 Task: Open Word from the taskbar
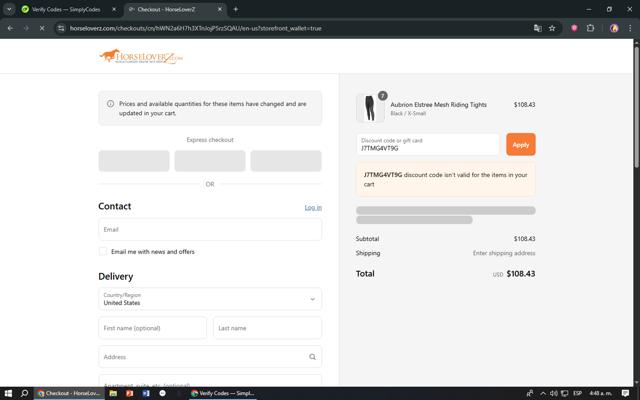coord(146,393)
